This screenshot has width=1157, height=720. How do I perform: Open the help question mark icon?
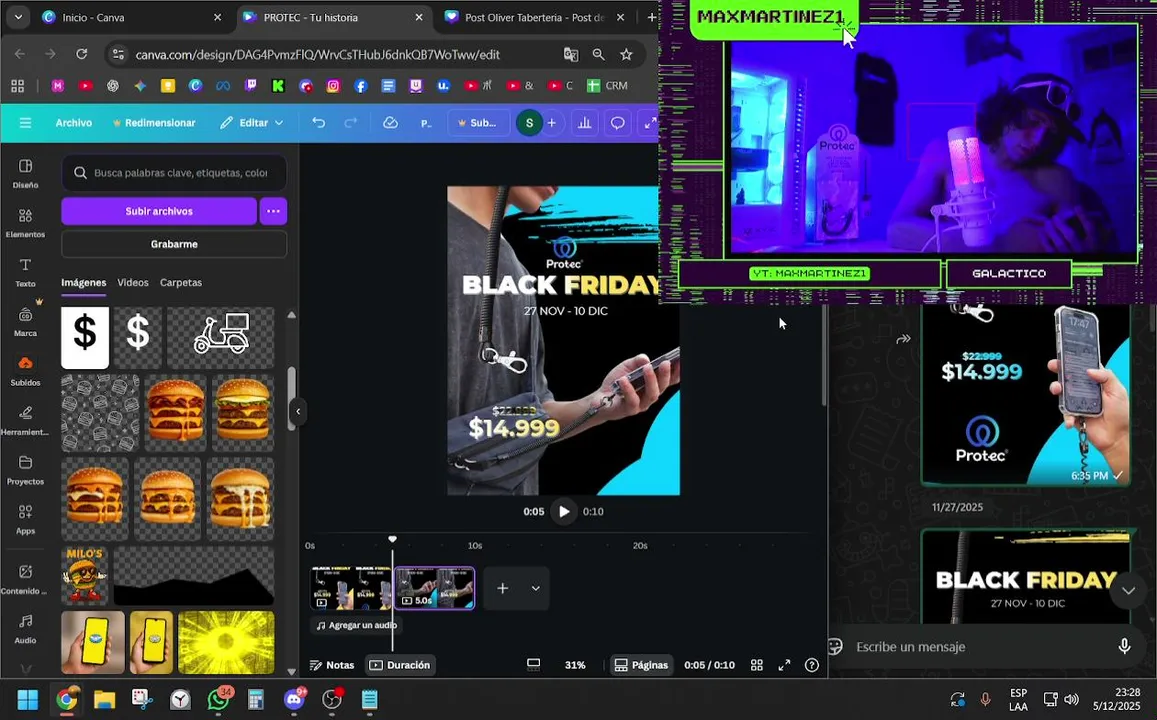coord(812,665)
